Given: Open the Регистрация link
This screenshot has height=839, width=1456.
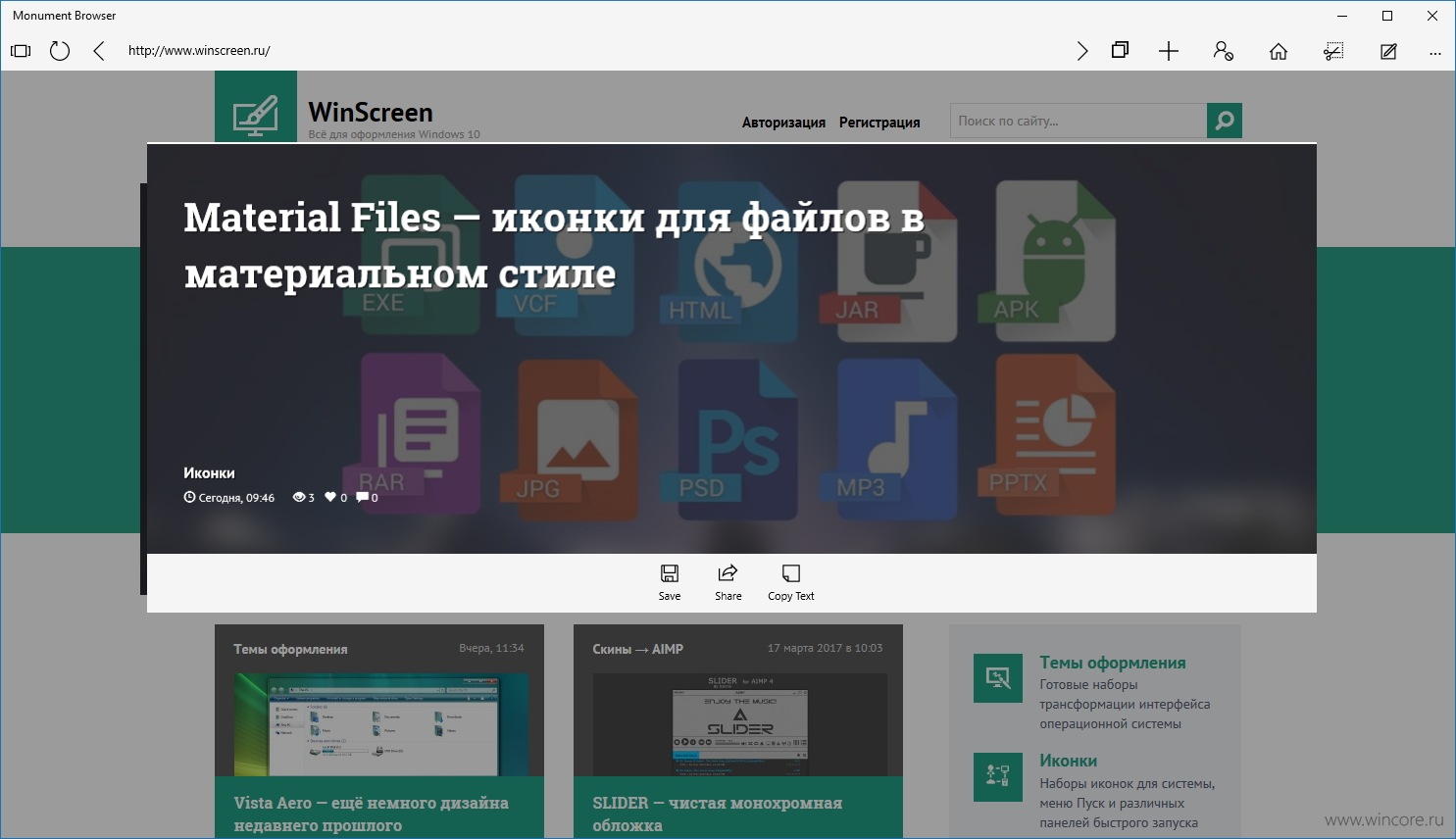Looking at the screenshot, I should (879, 123).
